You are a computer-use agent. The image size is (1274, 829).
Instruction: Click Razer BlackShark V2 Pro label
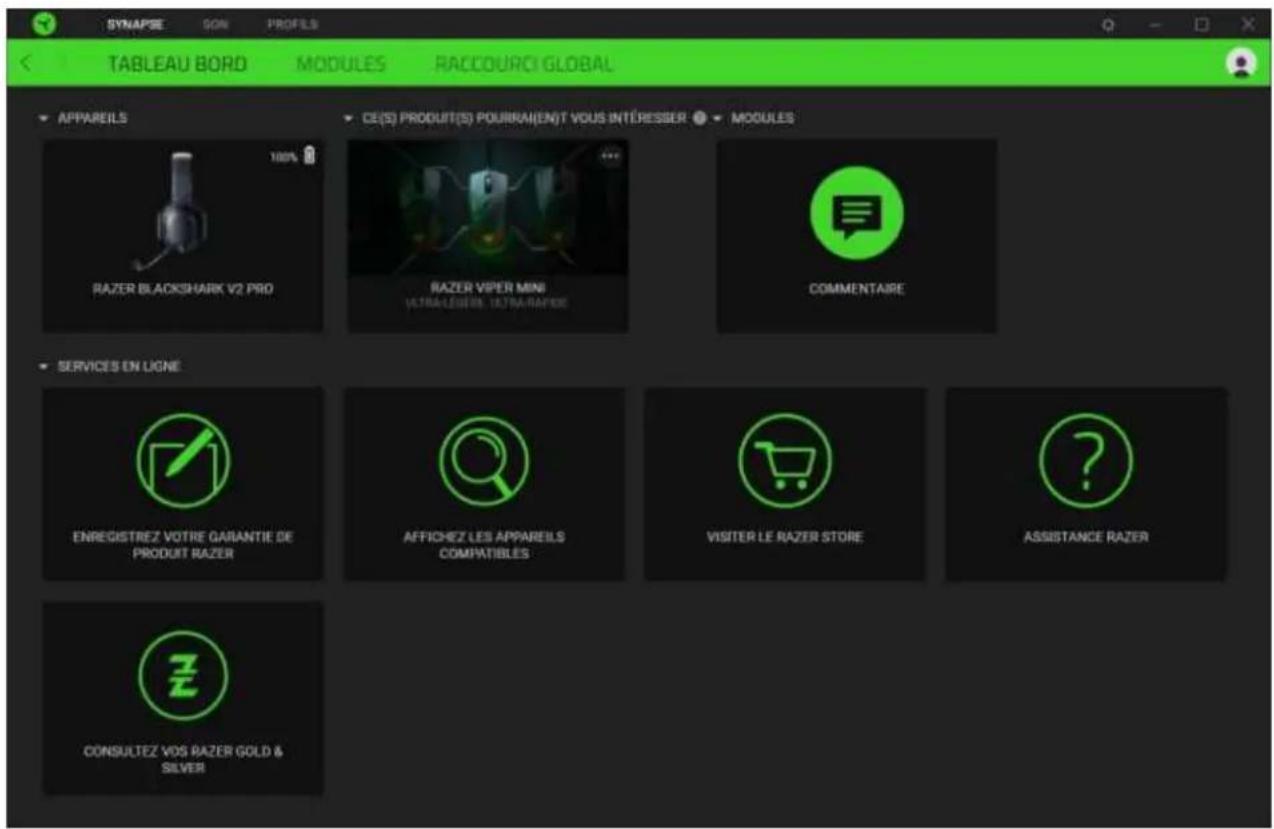pos(182,289)
